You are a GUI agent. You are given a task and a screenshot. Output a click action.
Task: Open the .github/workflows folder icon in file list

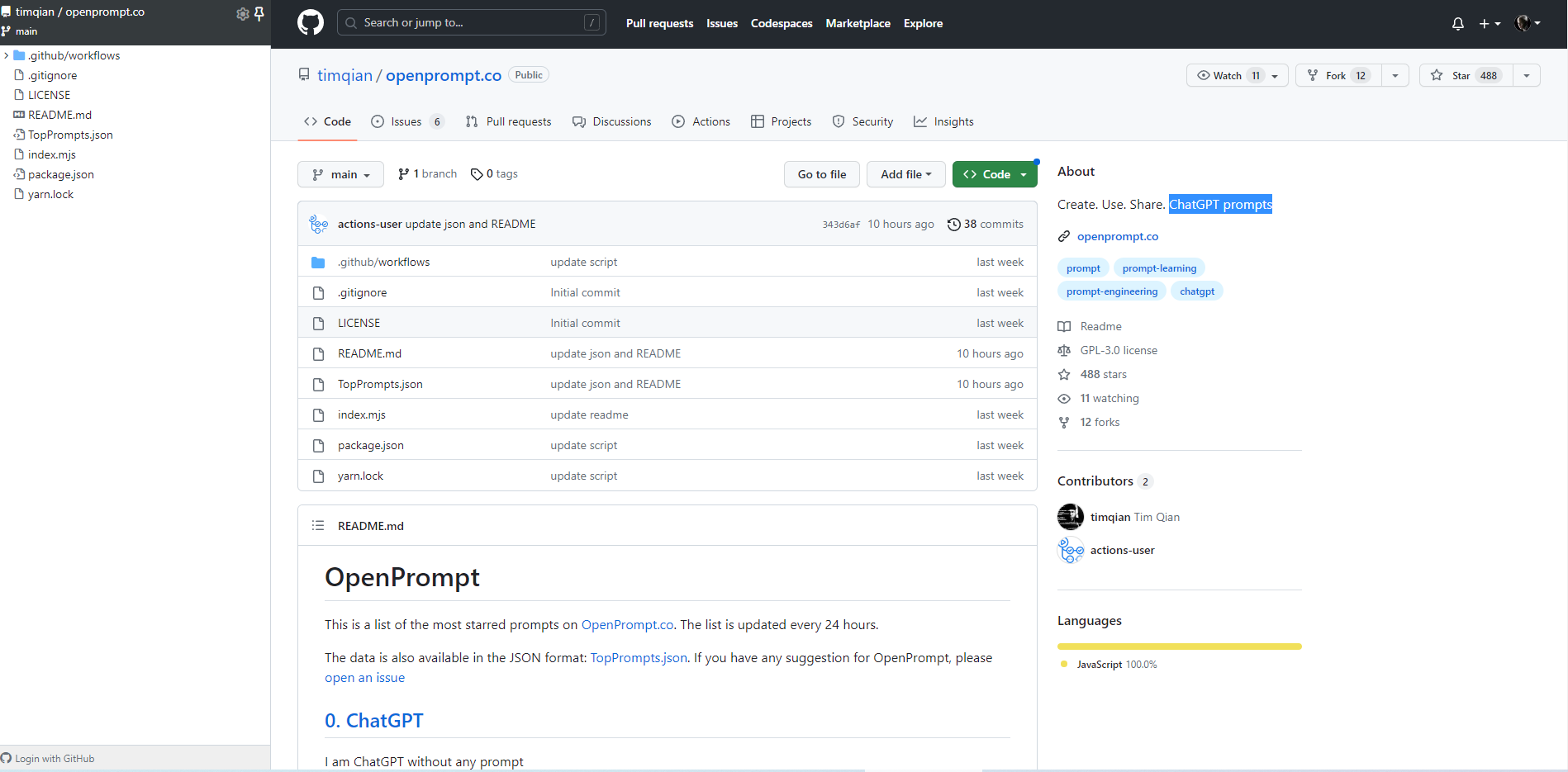coord(318,262)
